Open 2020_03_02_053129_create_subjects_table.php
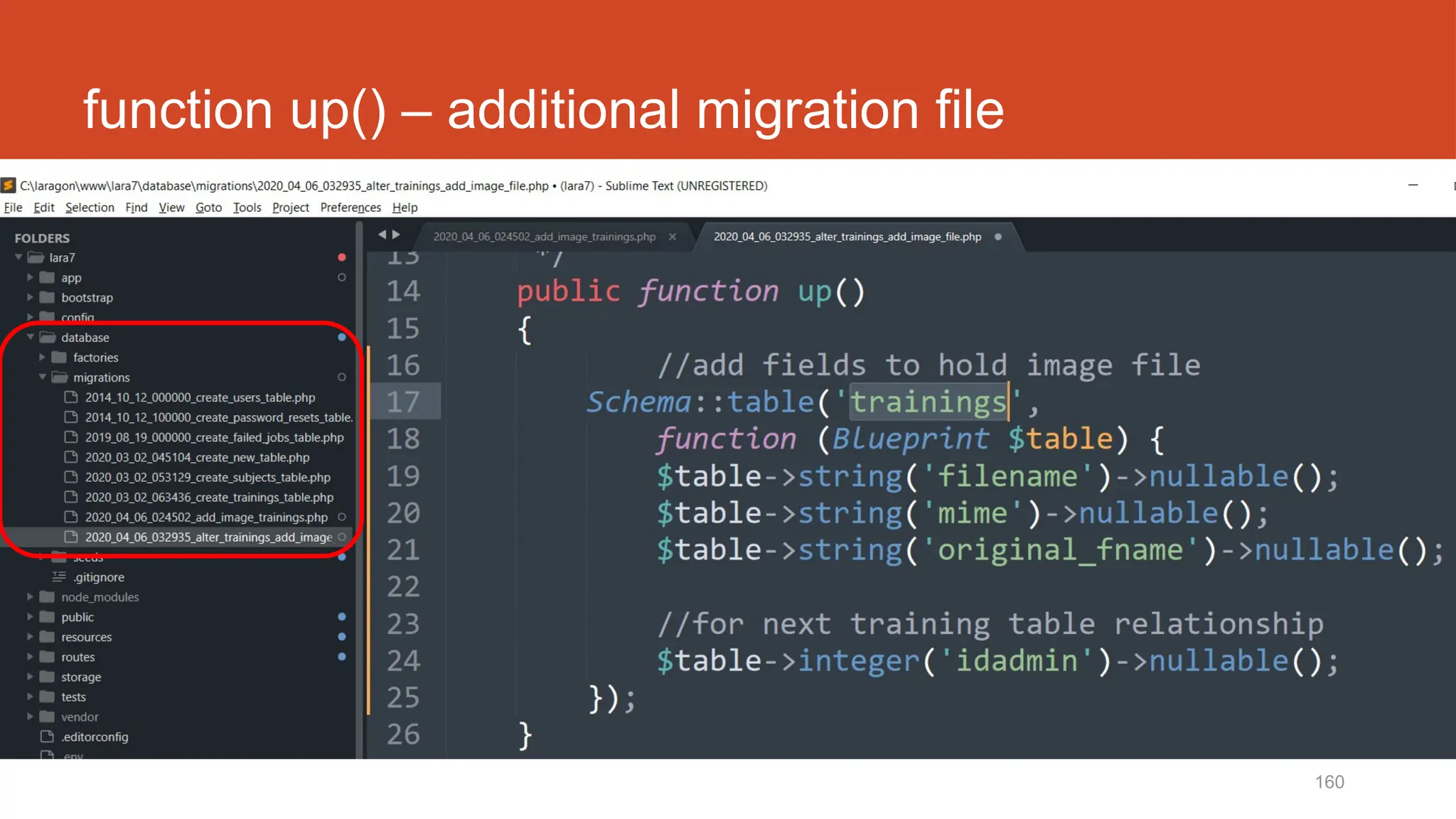The height and width of the screenshot is (819, 1456). 208,477
